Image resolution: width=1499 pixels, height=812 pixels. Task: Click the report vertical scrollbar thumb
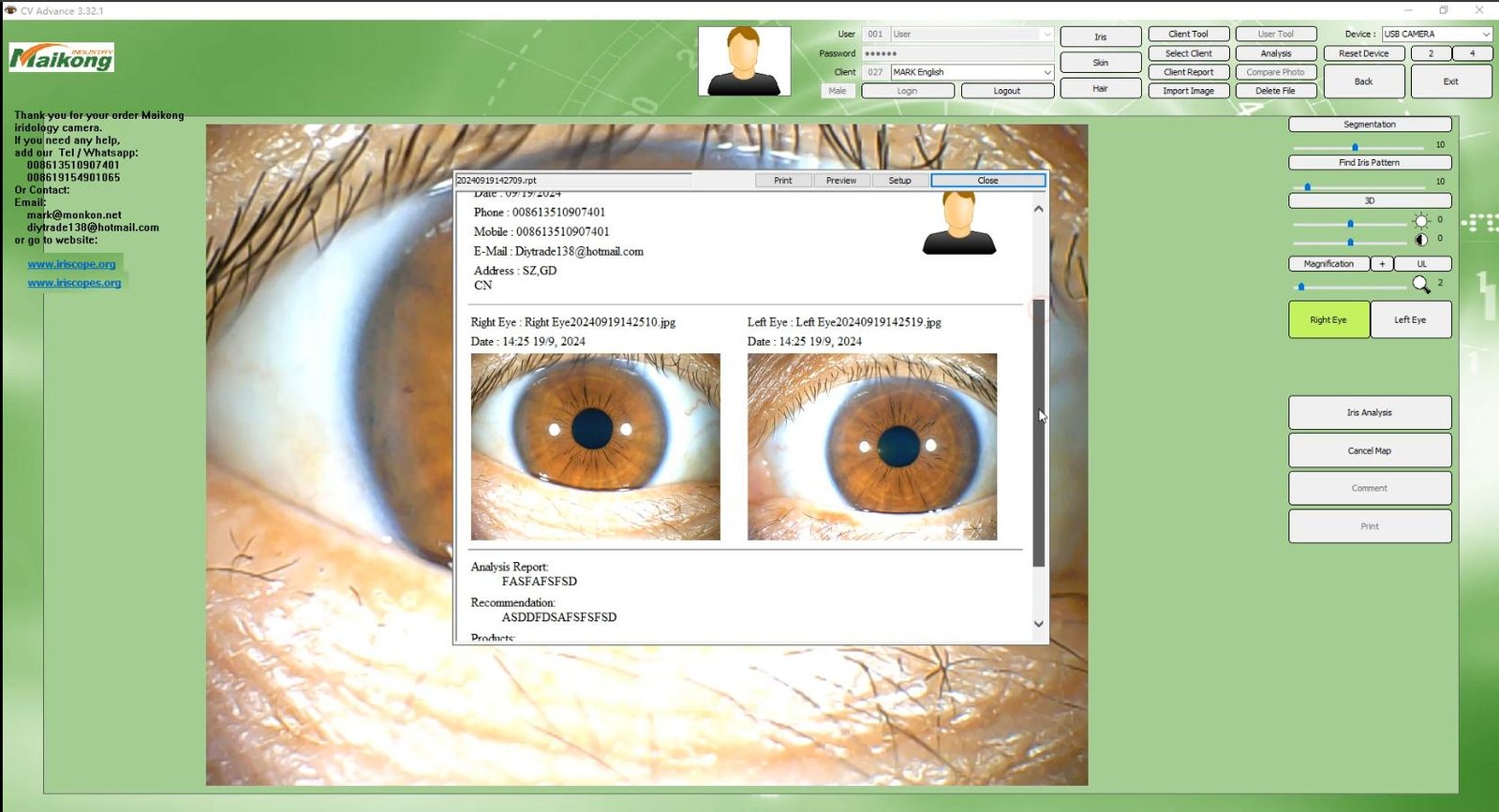[x=1038, y=433]
